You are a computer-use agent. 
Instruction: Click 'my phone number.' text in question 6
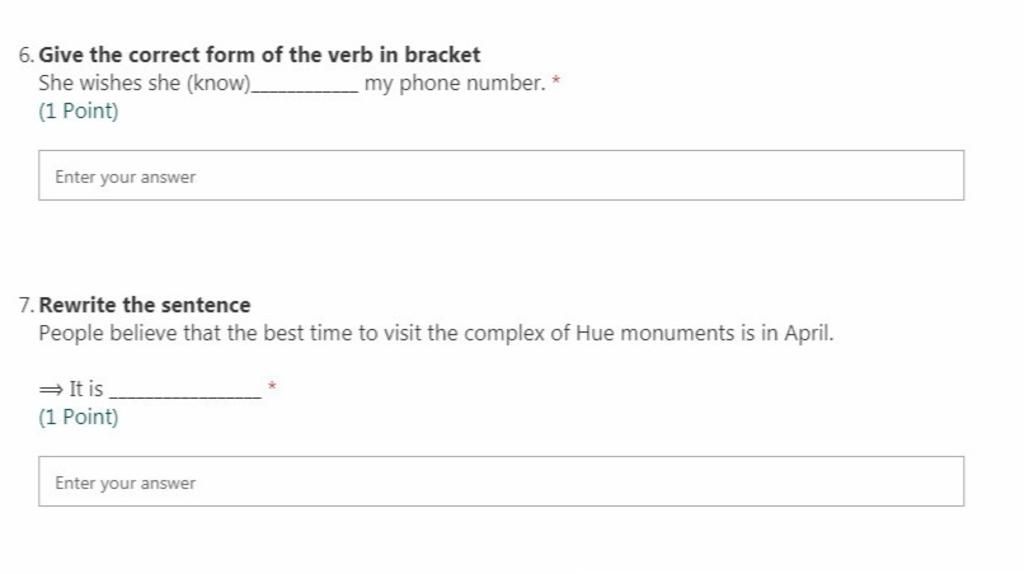pyautogui.click(x=455, y=84)
